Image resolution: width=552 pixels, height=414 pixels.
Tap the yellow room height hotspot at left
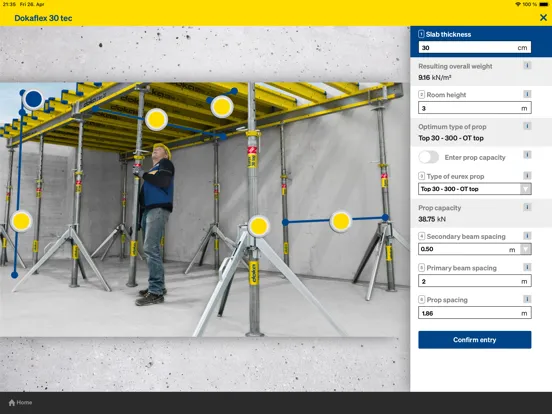pyautogui.click(x=21, y=221)
